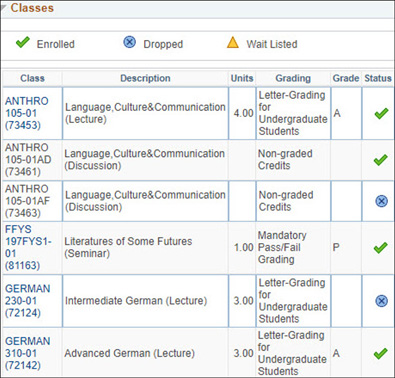Click the description of ANTHRO 105-01AF discussion
This screenshot has height=378, width=395.
(145, 201)
